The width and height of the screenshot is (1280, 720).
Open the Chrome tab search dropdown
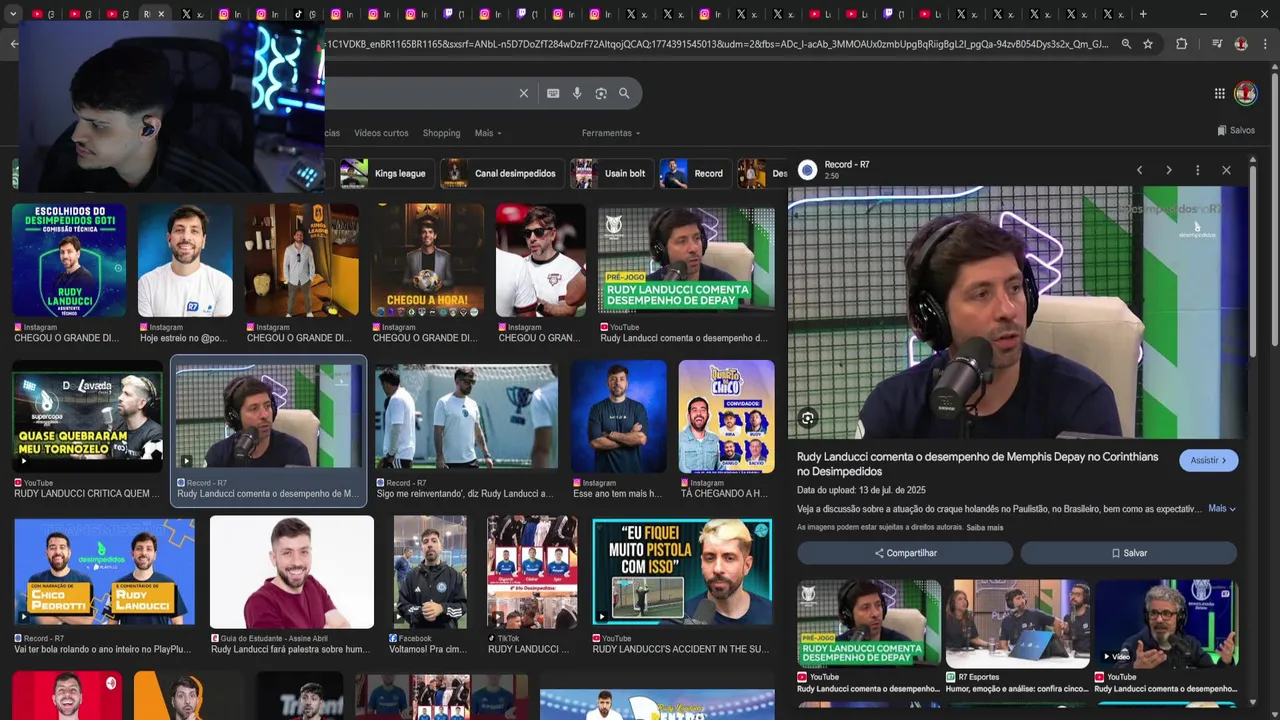pyautogui.click(x=12, y=14)
